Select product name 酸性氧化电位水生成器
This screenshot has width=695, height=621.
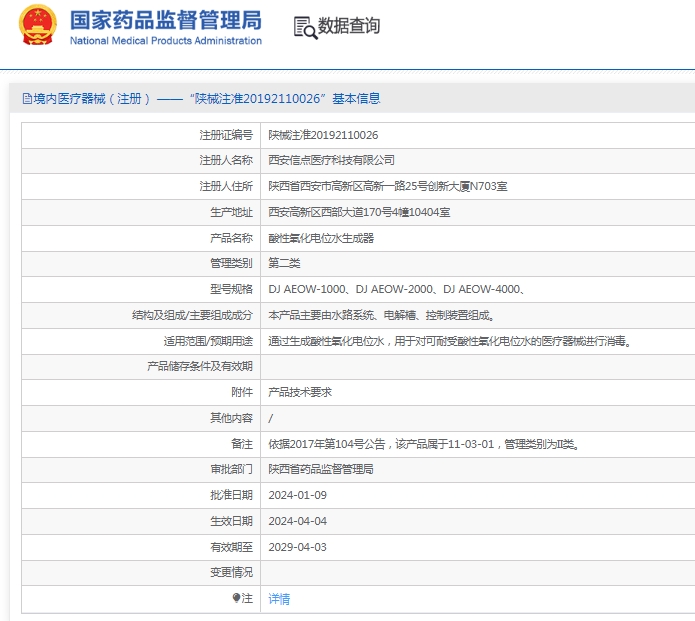coord(321,238)
